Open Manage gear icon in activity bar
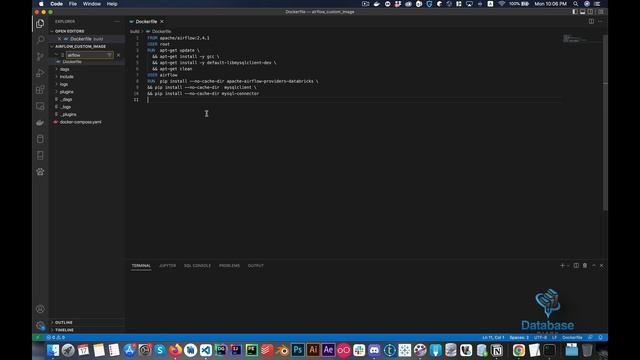 coord(40,325)
